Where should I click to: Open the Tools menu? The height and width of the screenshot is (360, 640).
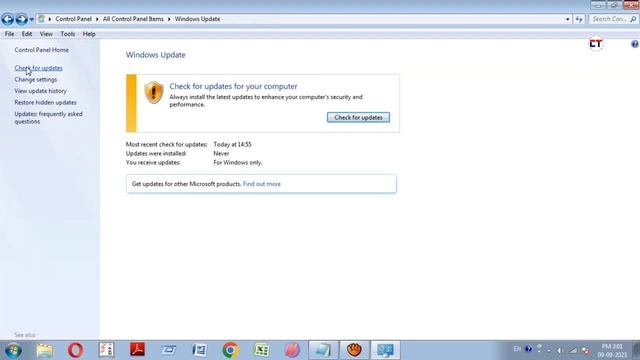click(68, 34)
